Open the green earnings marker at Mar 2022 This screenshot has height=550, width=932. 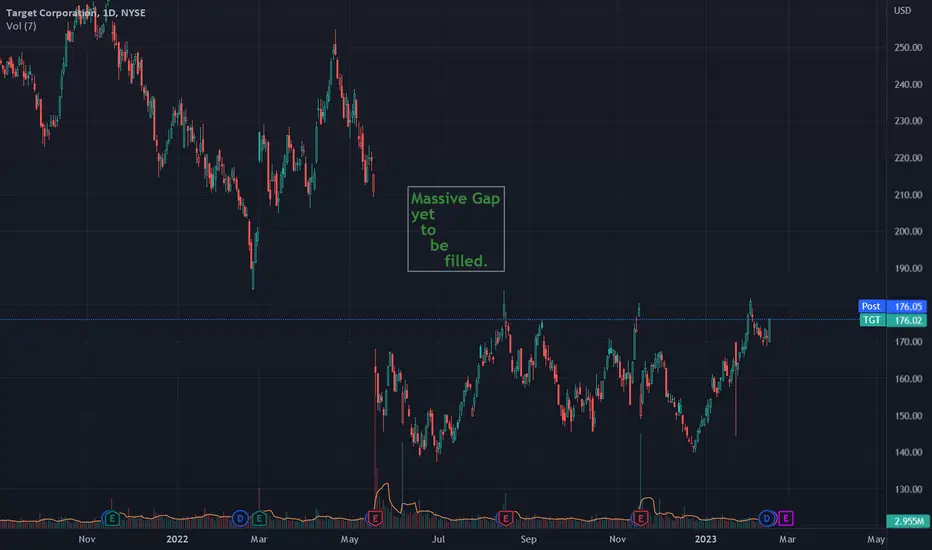pos(259,518)
